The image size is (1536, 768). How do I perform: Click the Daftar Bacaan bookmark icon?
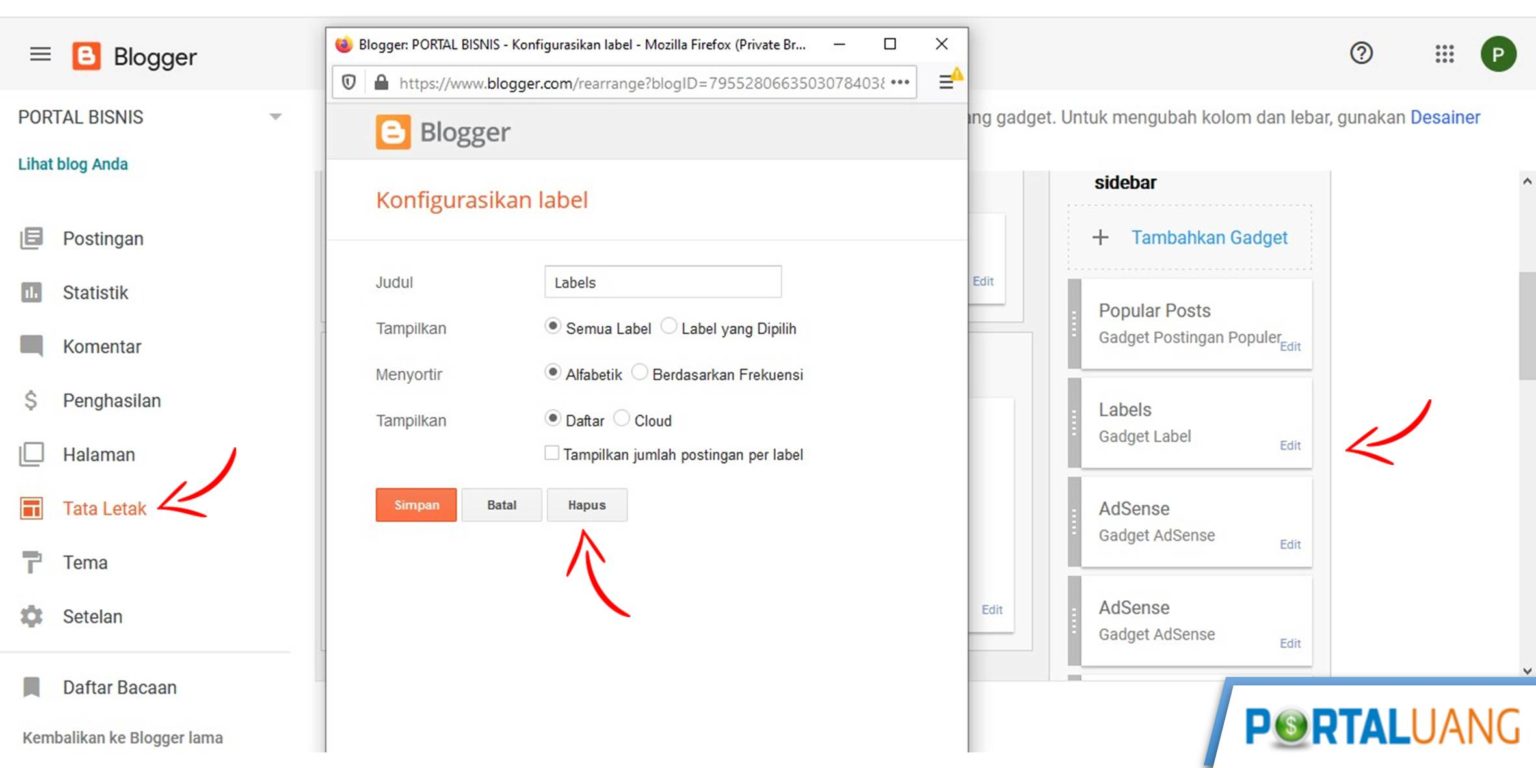(32, 687)
